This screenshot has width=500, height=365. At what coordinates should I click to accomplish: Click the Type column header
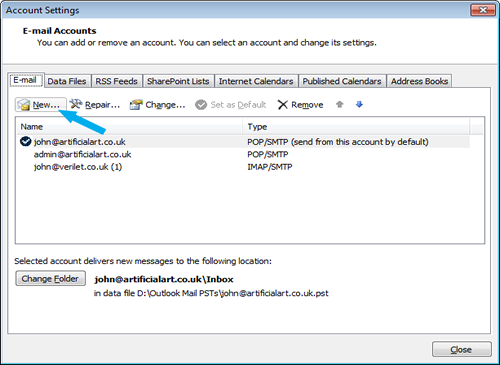pos(357,127)
